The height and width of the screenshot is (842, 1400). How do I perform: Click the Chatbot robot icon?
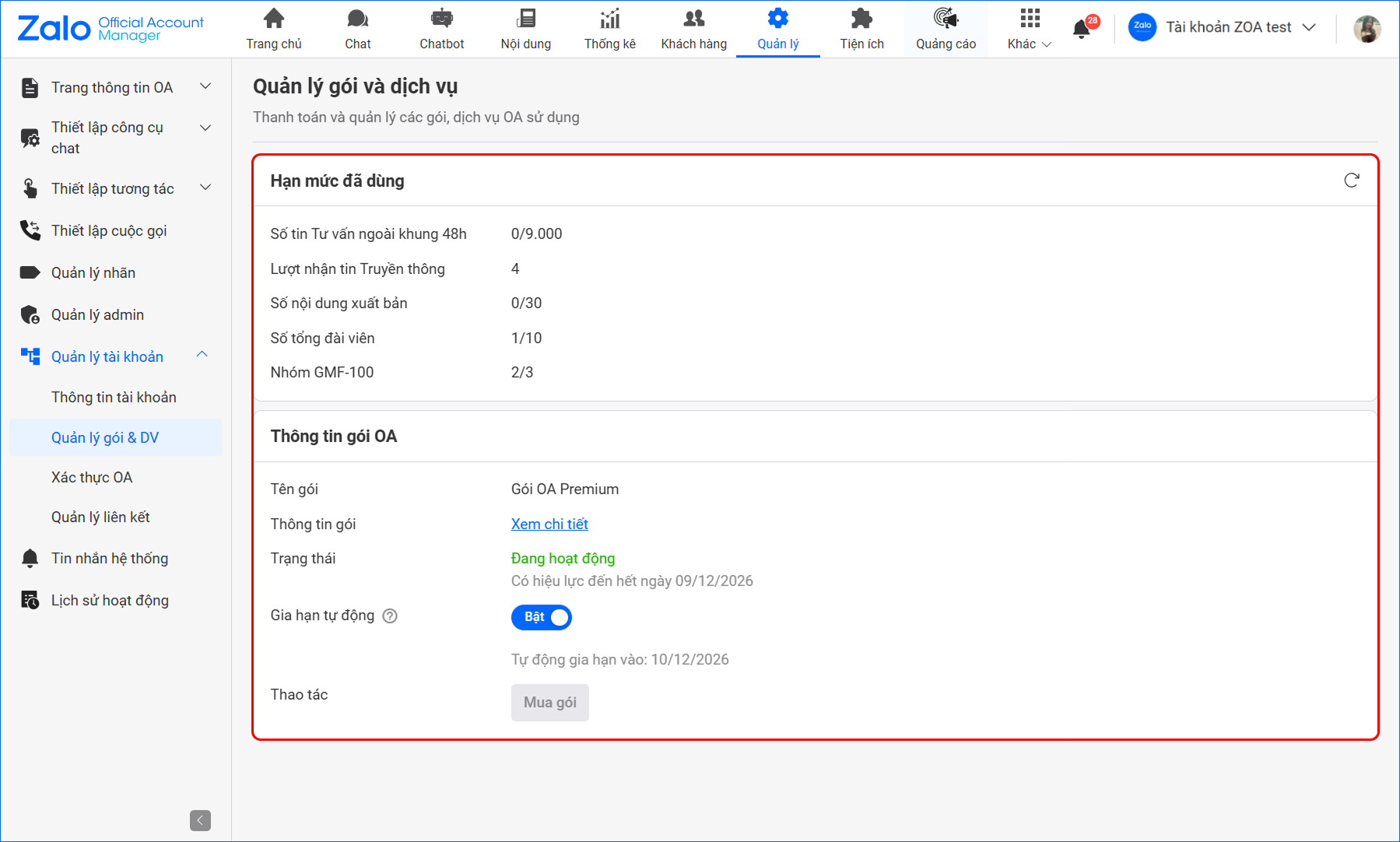(441, 19)
